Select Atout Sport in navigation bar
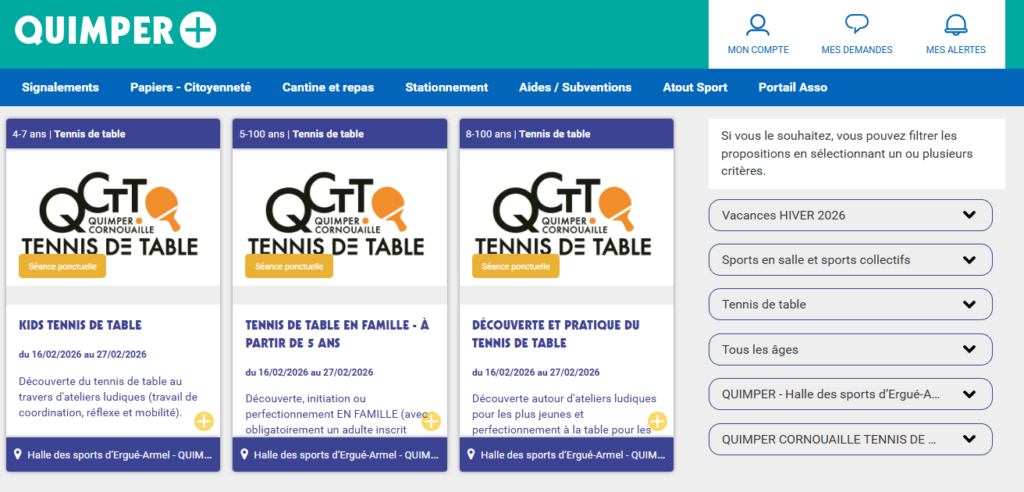This screenshot has height=492, width=1024. pos(695,87)
